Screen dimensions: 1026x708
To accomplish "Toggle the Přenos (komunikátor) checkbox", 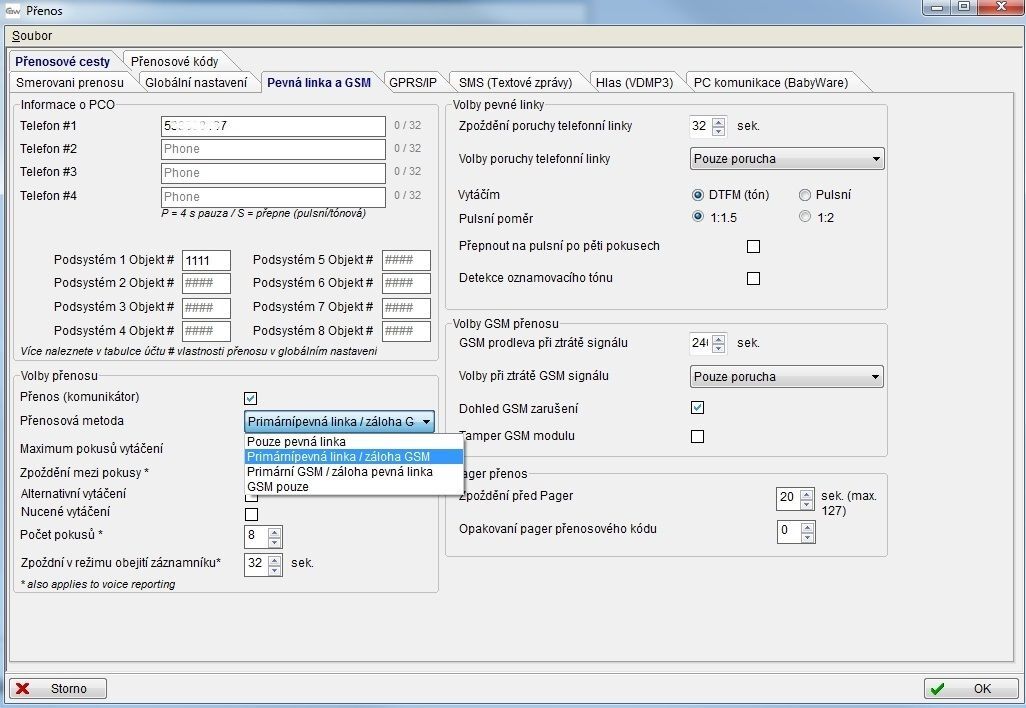I will click(x=251, y=399).
